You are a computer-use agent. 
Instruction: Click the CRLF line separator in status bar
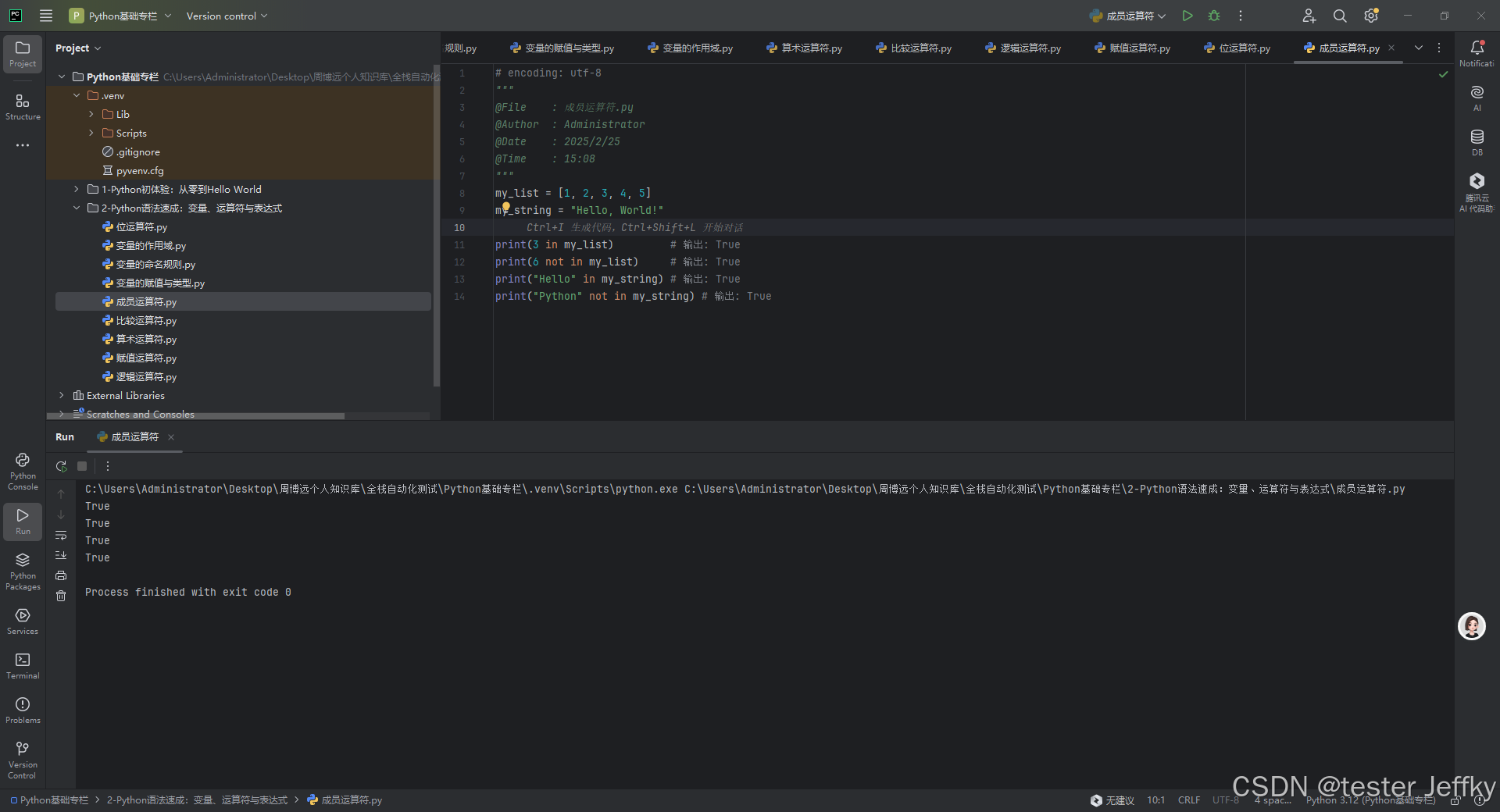pos(1189,800)
